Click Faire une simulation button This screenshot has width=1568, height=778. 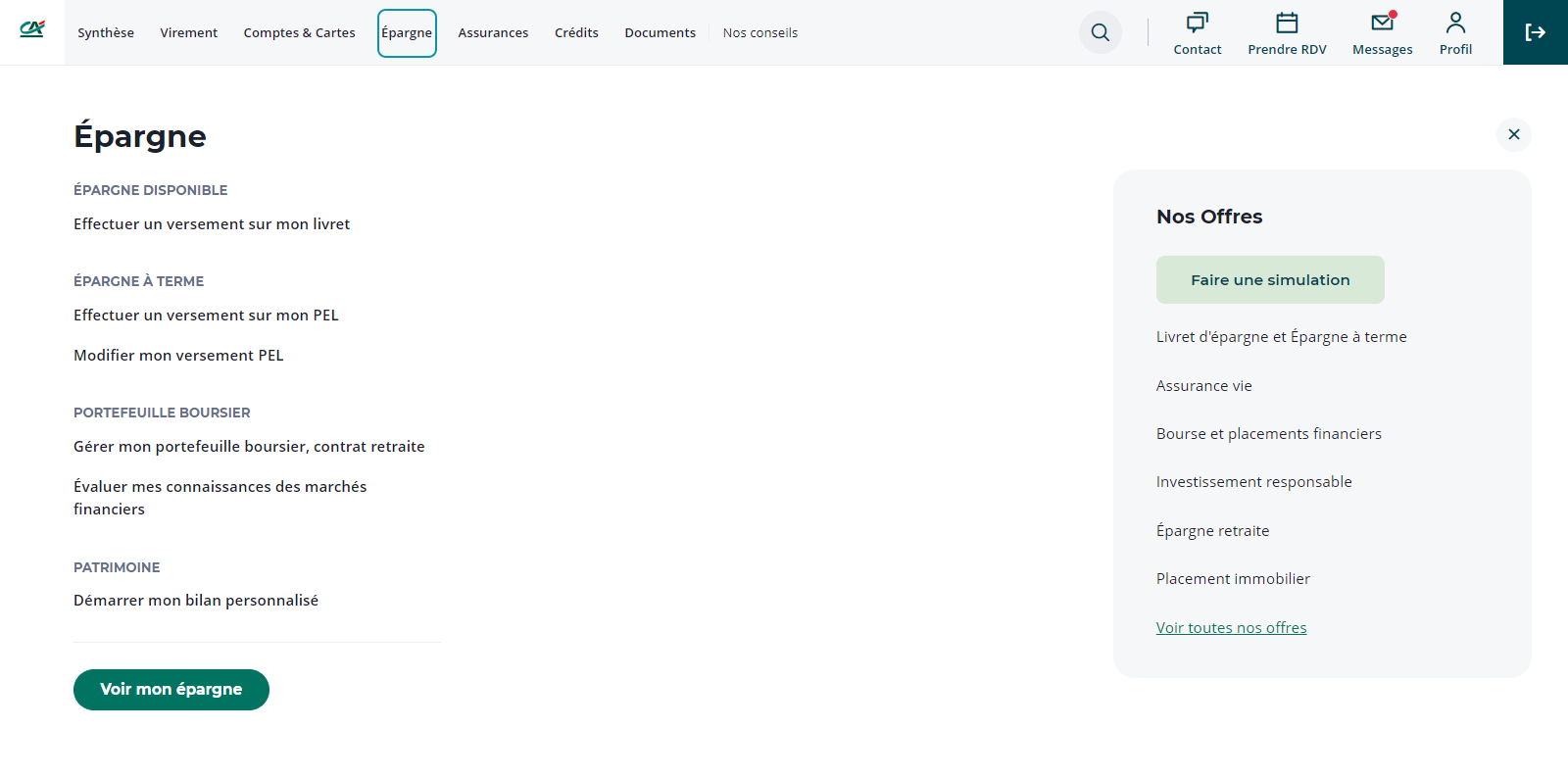[x=1269, y=280]
